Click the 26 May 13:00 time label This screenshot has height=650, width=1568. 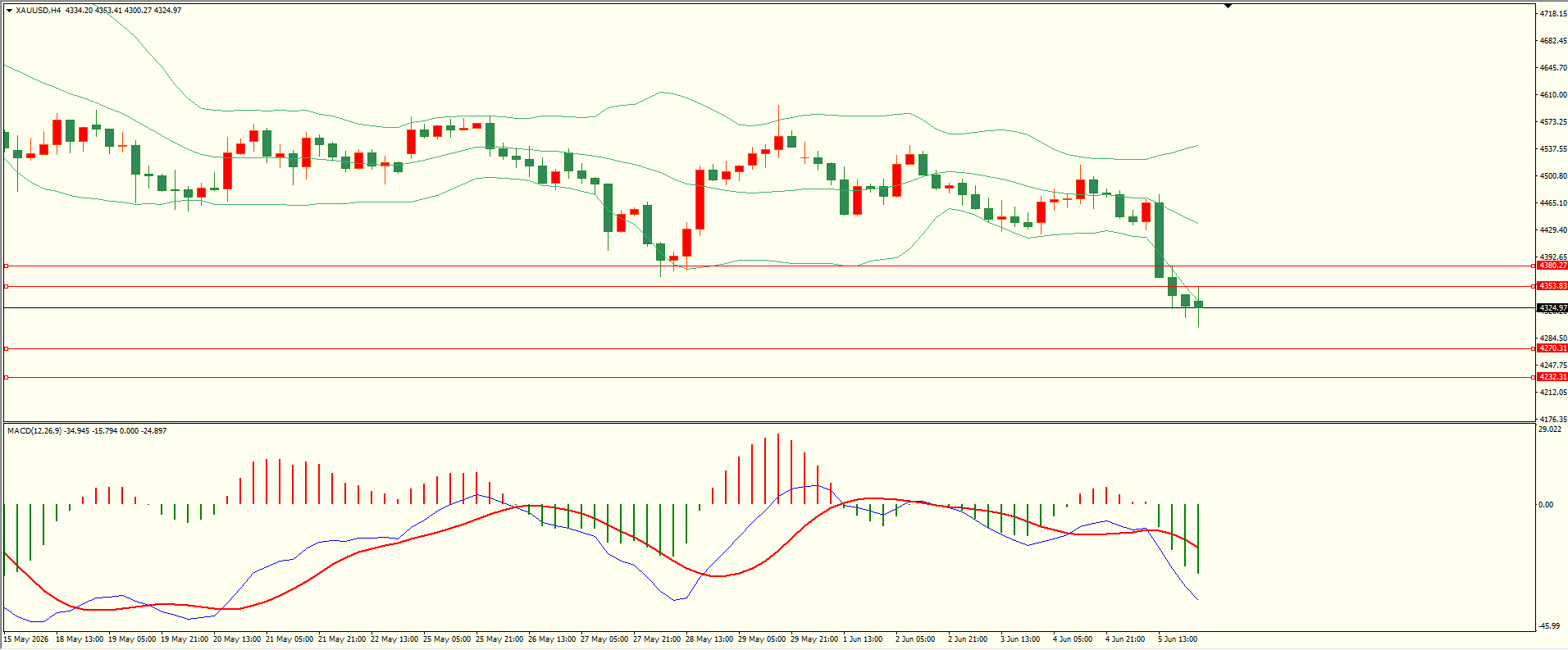point(552,639)
